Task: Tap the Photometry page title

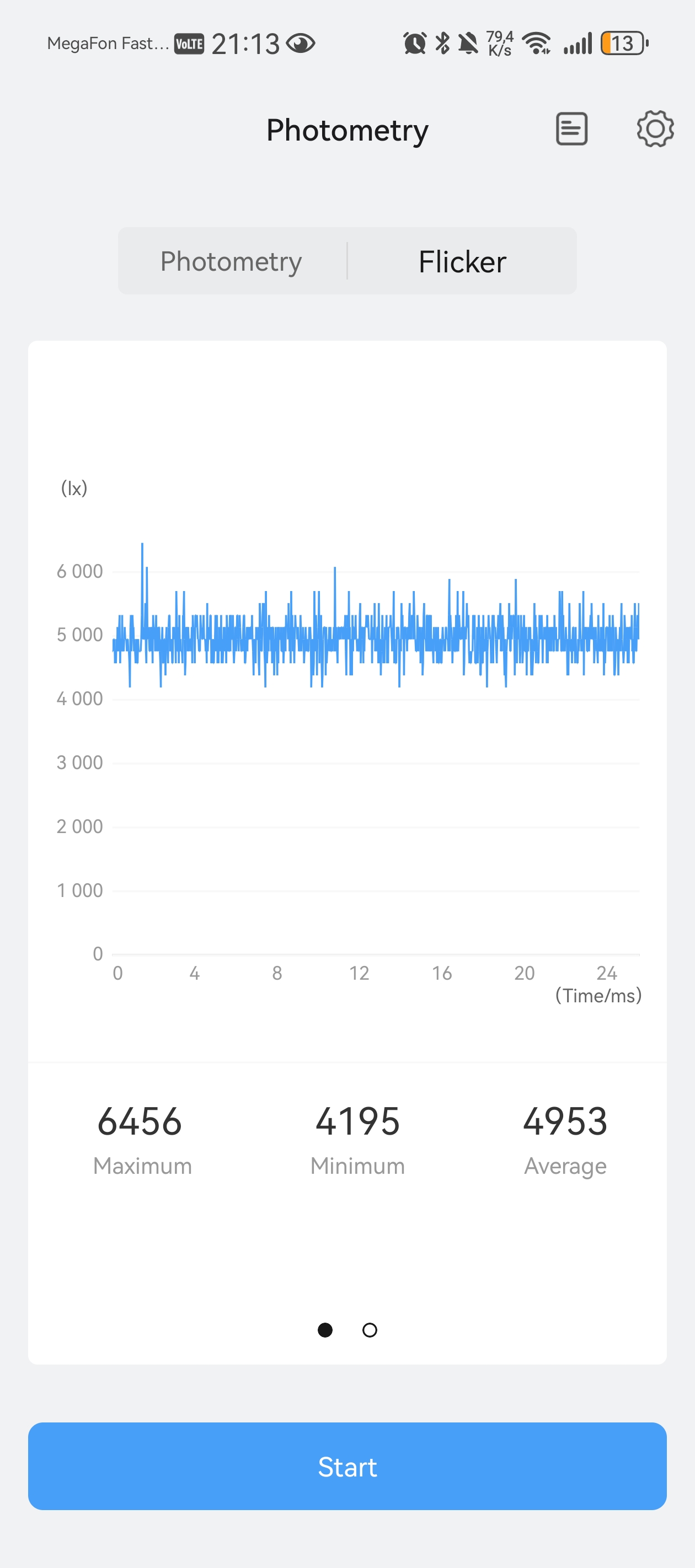Action: [x=347, y=130]
